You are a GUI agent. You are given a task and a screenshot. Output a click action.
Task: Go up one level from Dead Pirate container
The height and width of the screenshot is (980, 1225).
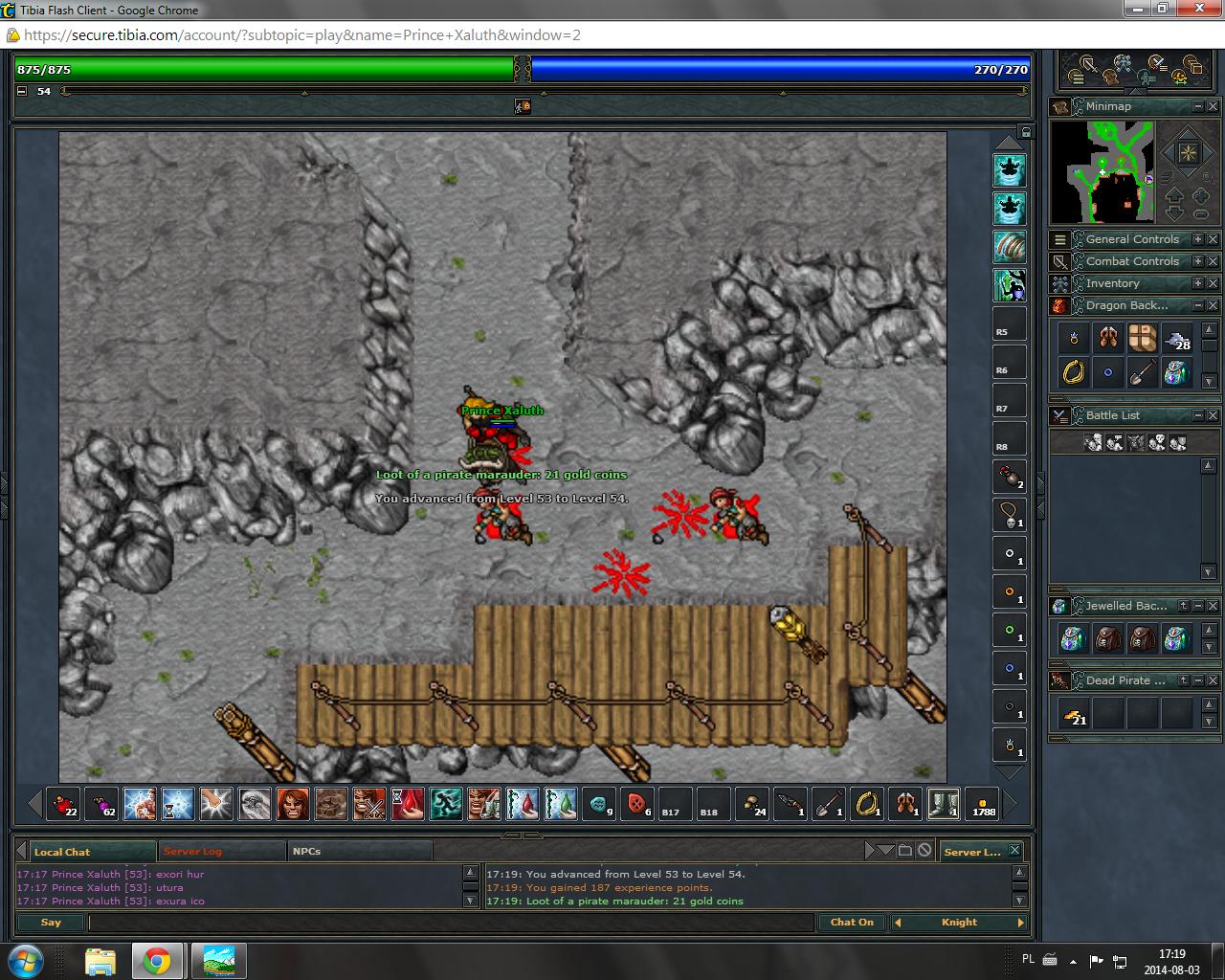click(x=1183, y=680)
